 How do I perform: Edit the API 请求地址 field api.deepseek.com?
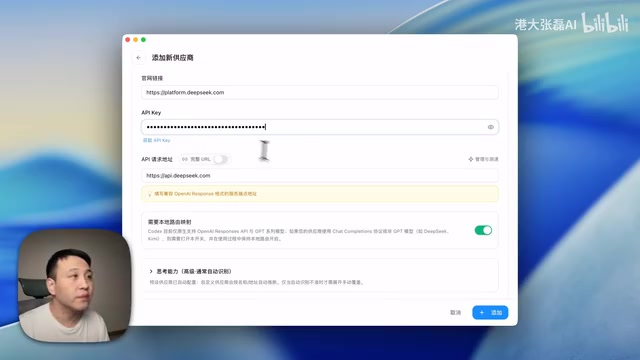320,176
